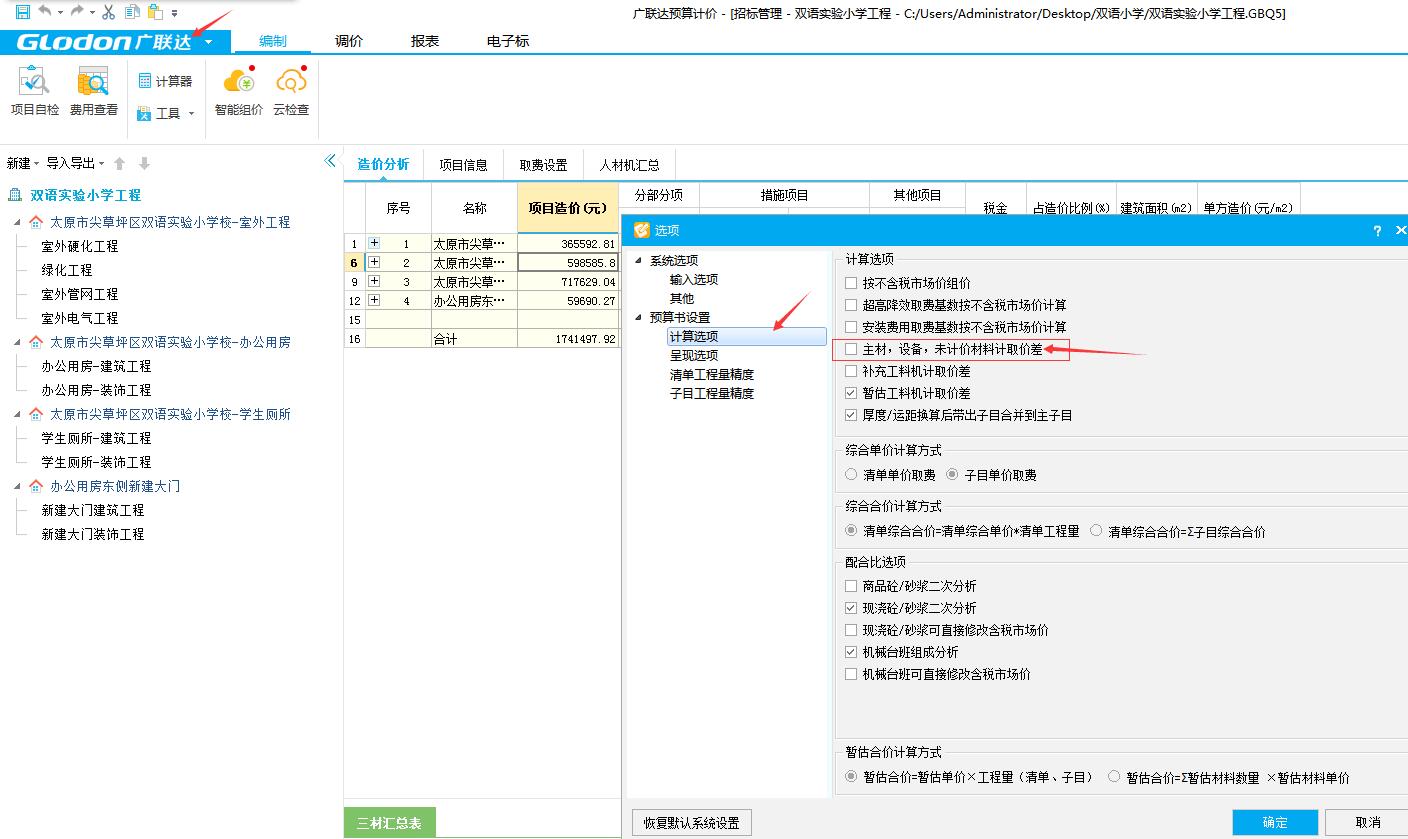The width and height of the screenshot is (1408, 839).
Task: Open the Glodon 广联达 main menu dropdown
Action: [x=208, y=42]
